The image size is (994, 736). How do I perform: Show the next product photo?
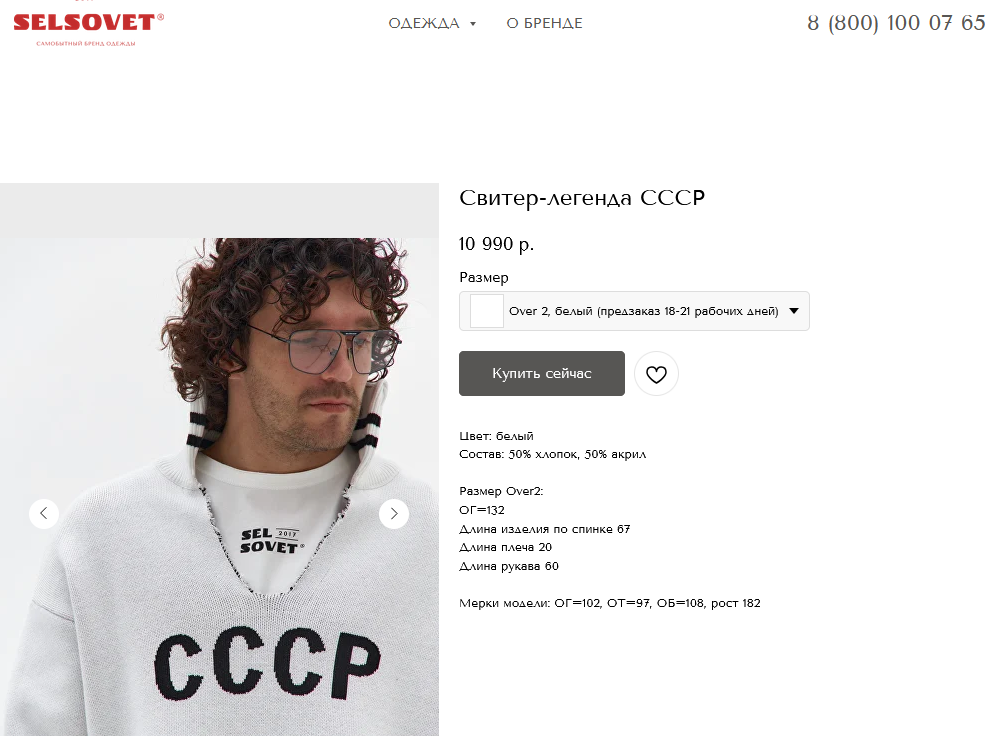click(394, 513)
